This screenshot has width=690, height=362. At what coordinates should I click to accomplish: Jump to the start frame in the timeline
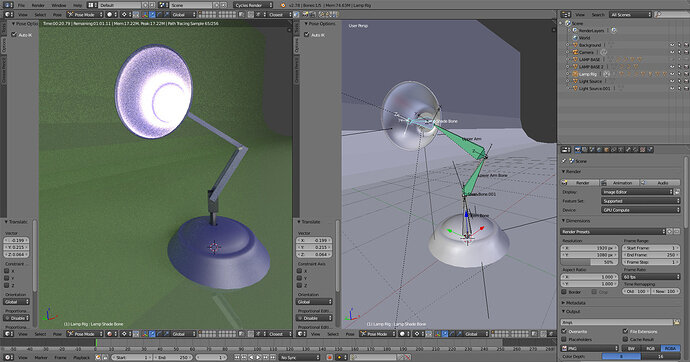click(x=238, y=358)
